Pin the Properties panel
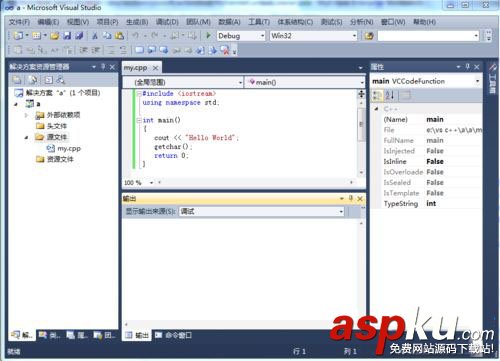Viewport: 500px width, 361px height. 468,67
